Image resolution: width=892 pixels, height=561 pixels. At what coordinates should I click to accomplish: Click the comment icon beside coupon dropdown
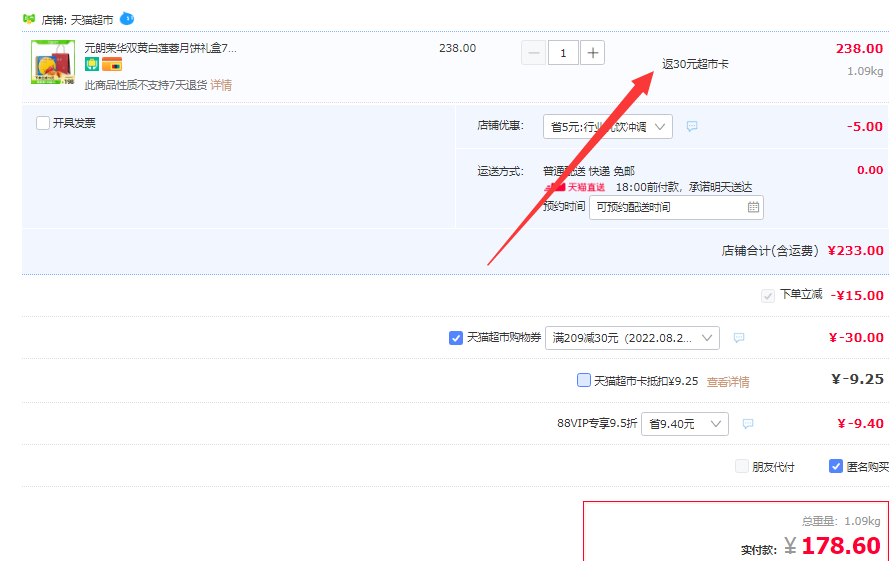pyautogui.click(x=739, y=338)
